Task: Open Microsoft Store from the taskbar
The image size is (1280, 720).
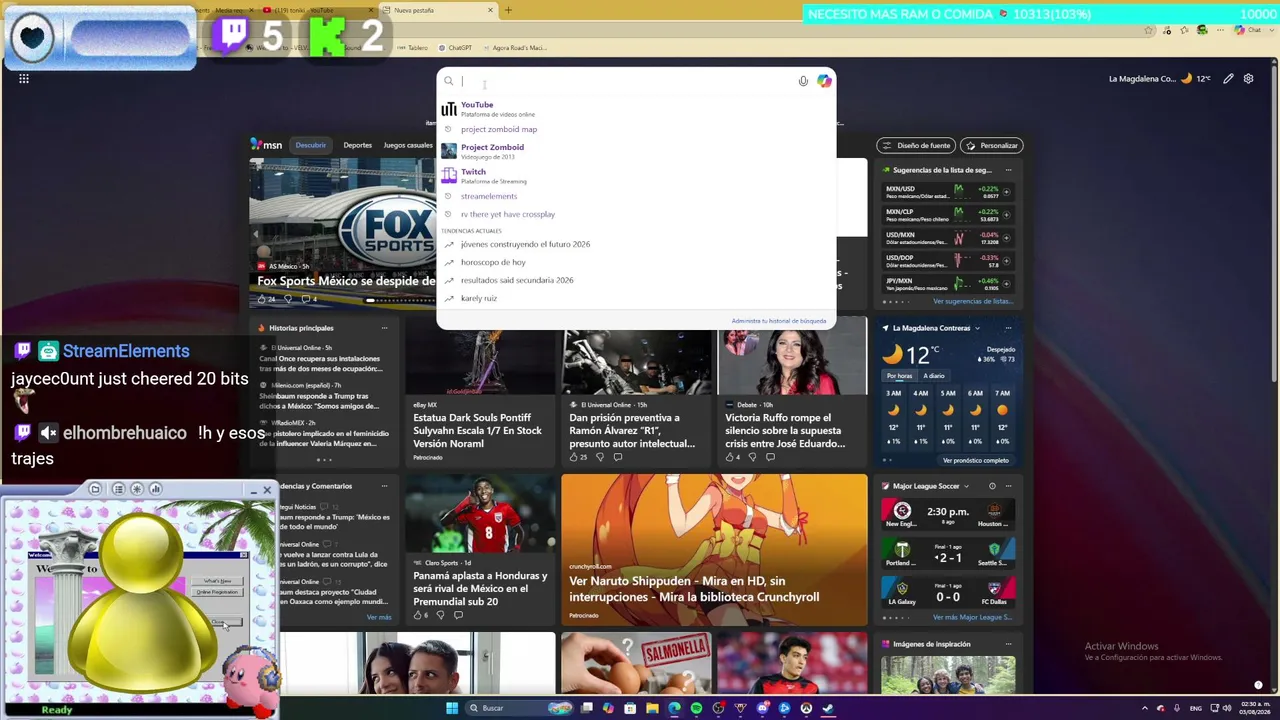Action: 630,708
